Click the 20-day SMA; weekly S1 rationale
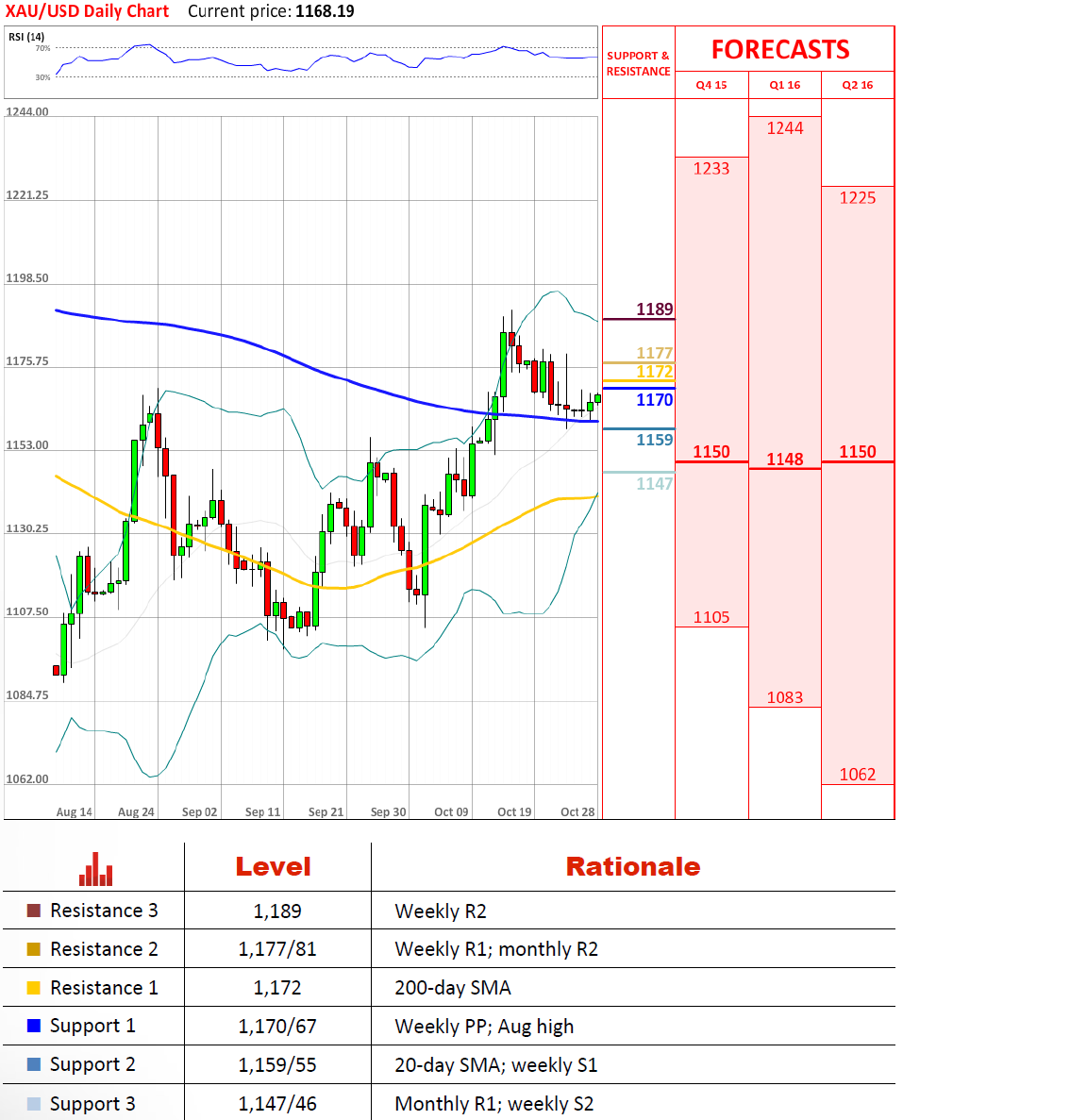The width and height of the screenshot is (1087, 1120). click(495, 1065)
